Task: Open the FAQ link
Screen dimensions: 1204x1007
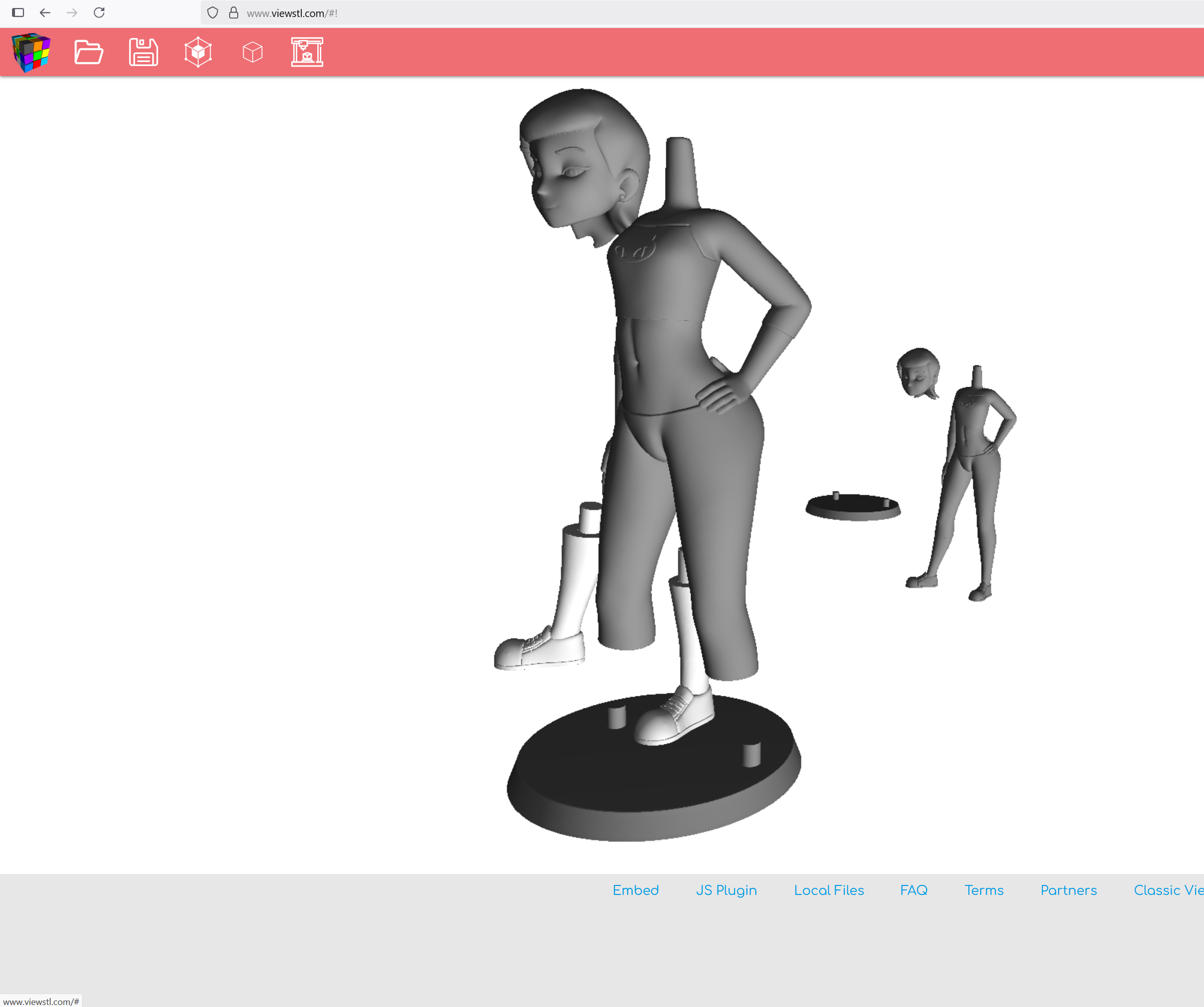Action: click(914, 890)
